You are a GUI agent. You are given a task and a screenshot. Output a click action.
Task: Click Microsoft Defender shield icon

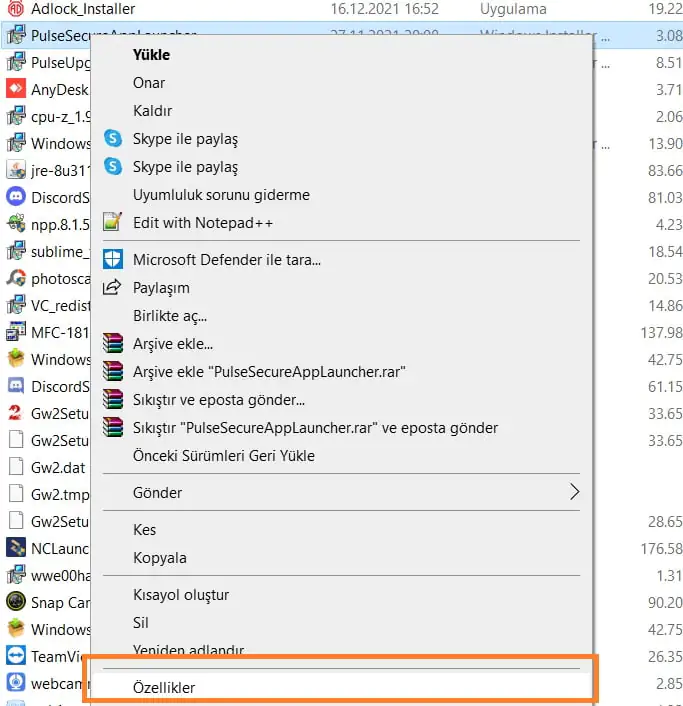[113, 259]
